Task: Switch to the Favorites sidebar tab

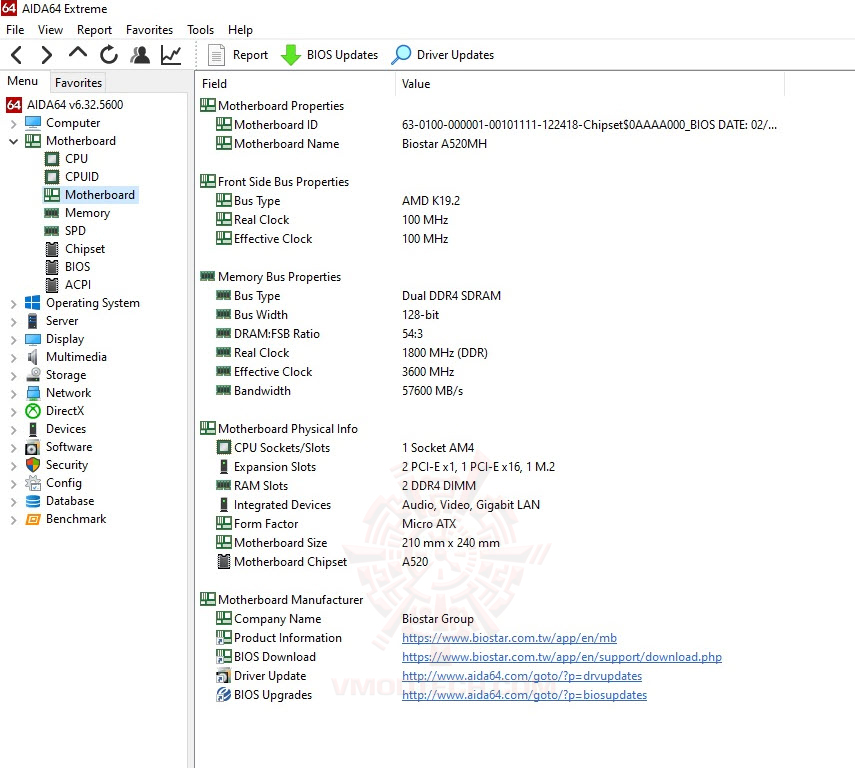Action: click(79, 82)
